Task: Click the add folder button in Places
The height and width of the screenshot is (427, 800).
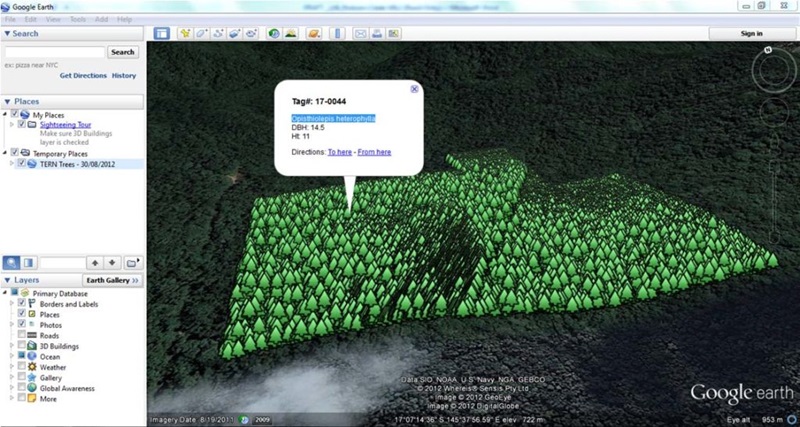Action: click(x=133, y=263)
